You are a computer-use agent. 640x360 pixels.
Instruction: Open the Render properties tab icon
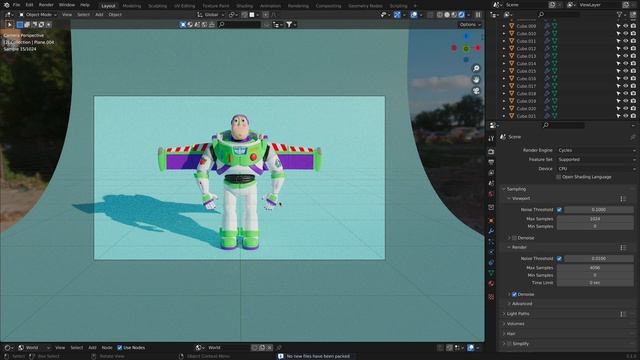pyautogui.click(x=491, y=152)
